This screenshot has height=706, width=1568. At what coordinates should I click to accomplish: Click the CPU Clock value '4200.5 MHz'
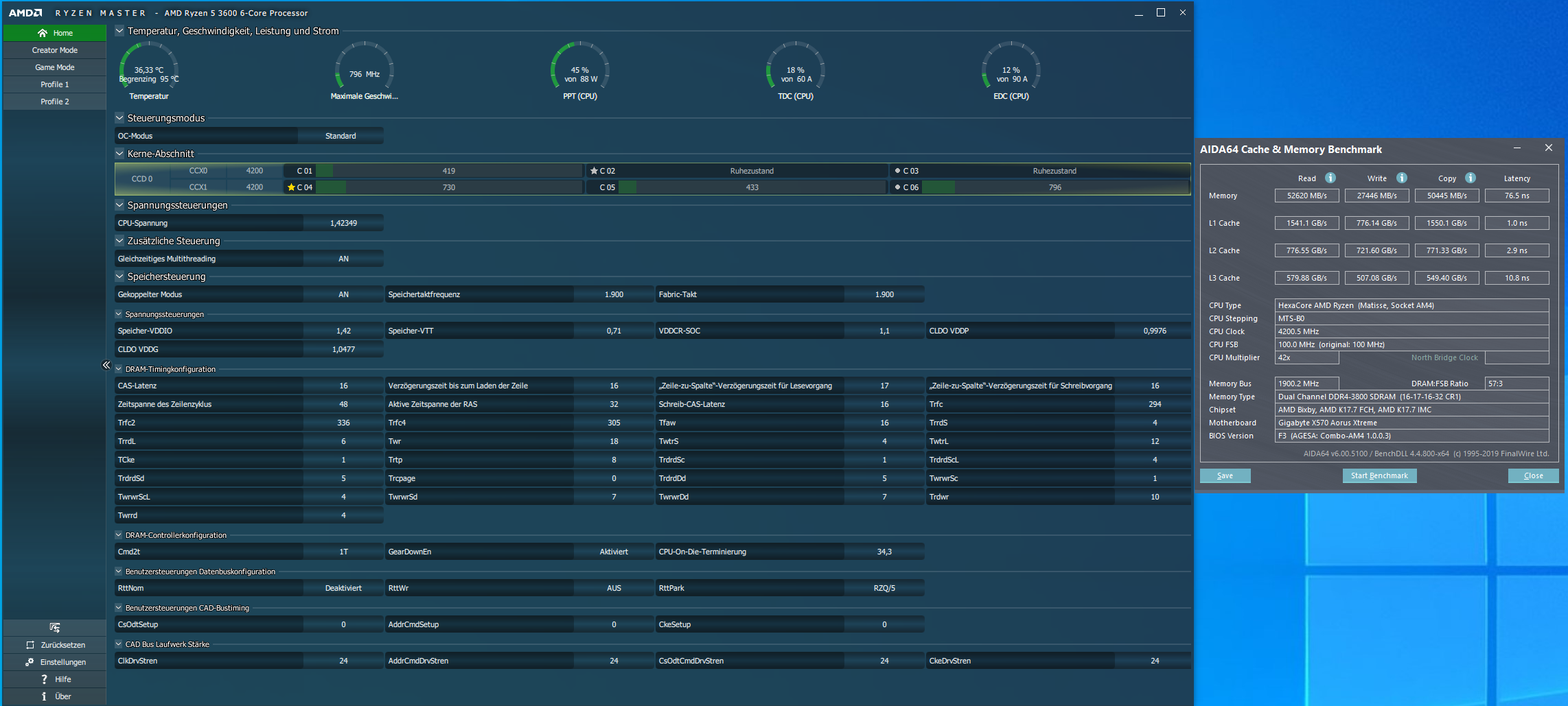(x=1412, y=331)
